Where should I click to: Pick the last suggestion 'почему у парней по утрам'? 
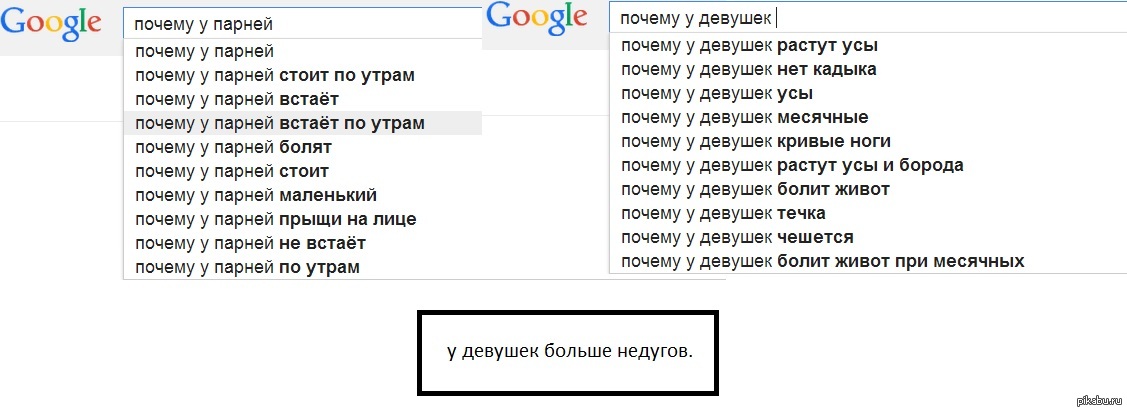click(303, 267)
